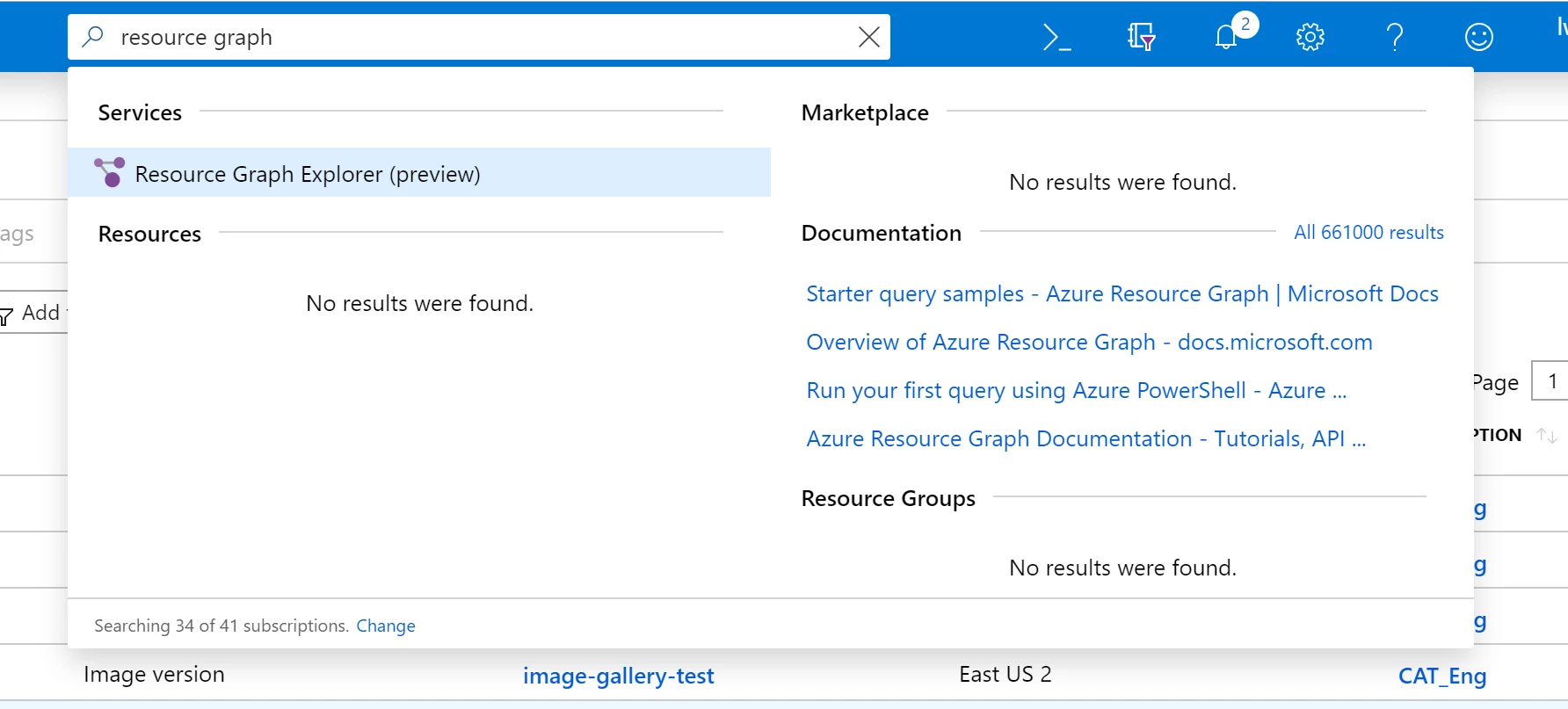This screenshot has width=1568, height=709.
Task: Open All 661000 results link
Action: coord(1368,232)
